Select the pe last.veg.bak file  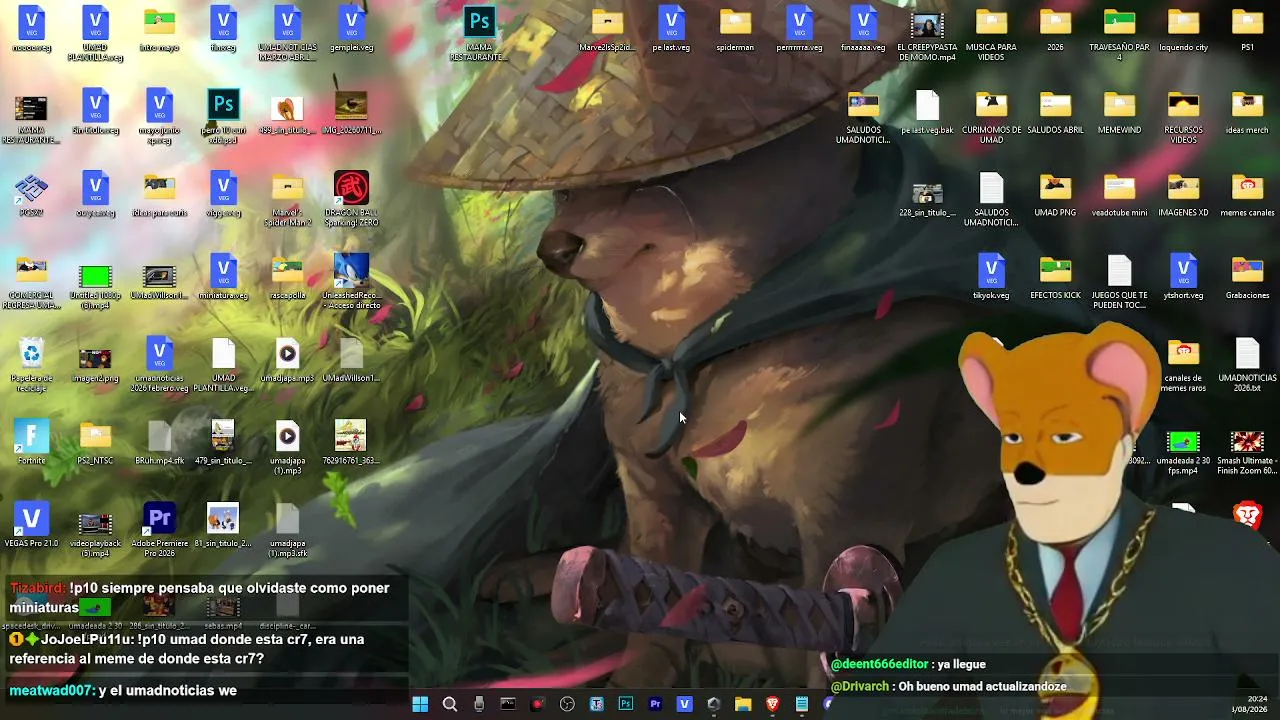927,111
